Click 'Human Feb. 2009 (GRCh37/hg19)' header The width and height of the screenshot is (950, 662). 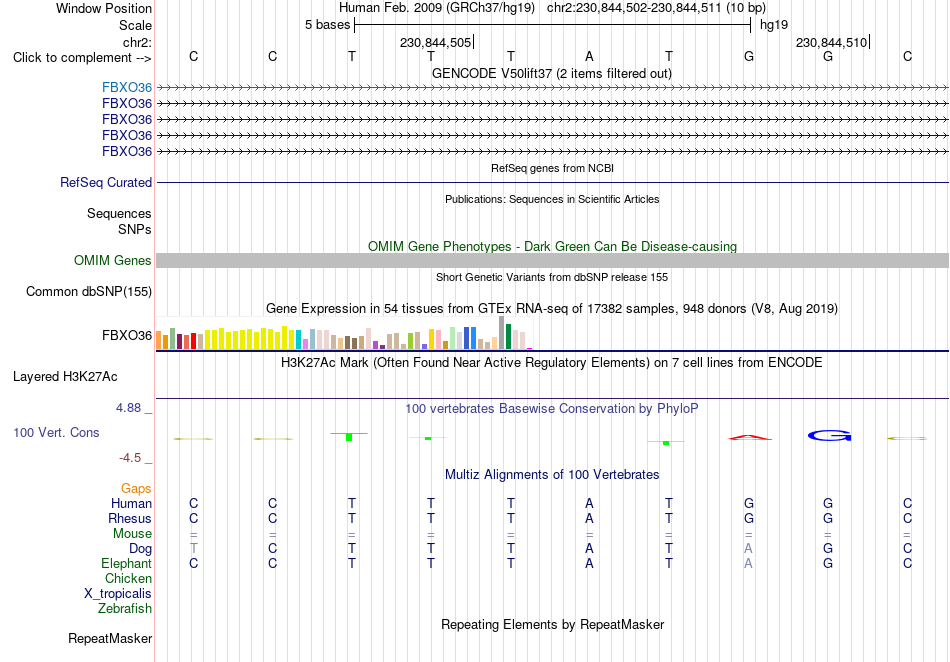click(x=437, y=8)
